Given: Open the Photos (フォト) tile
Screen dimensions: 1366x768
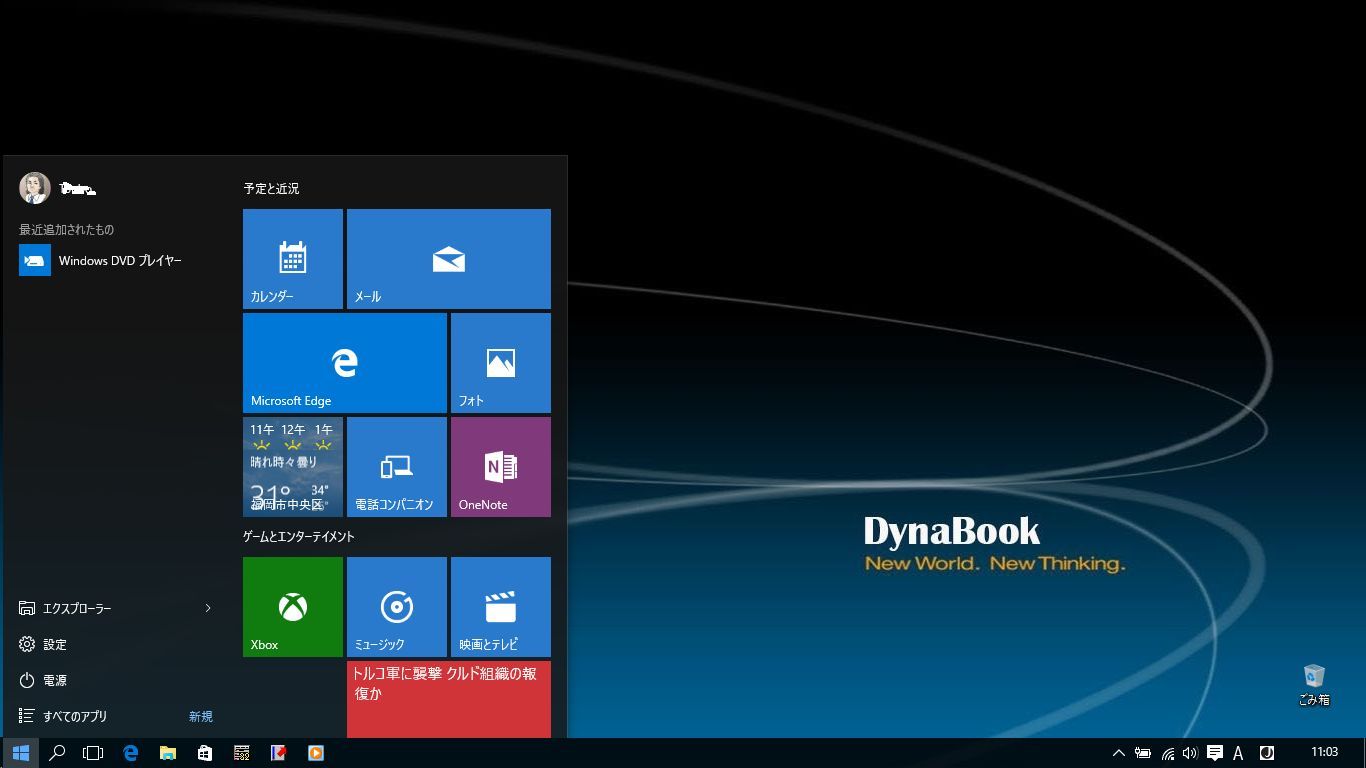Looking at the screenshot, I should tap(500, 362).
